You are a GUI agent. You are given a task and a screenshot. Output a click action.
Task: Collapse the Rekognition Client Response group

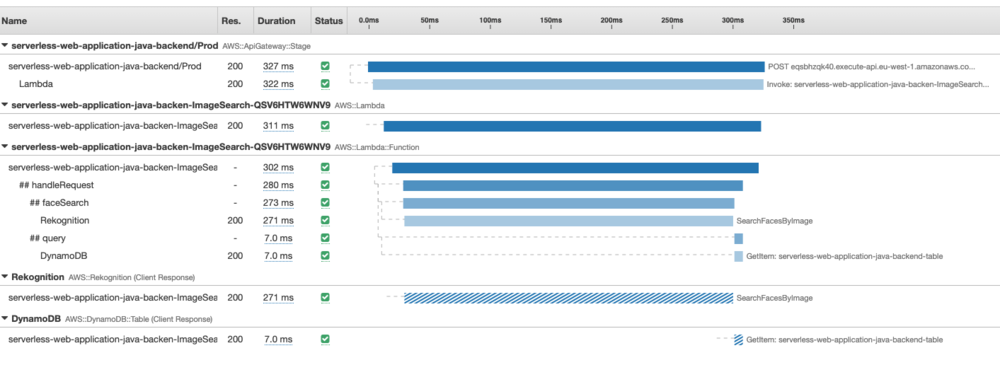tap(5, 277)
